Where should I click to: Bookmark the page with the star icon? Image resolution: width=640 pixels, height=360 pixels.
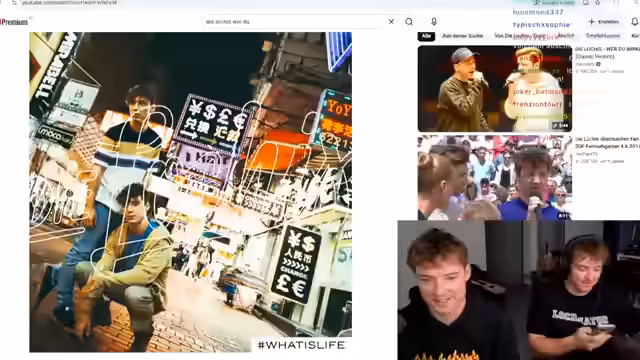click(x=598, y=2)
